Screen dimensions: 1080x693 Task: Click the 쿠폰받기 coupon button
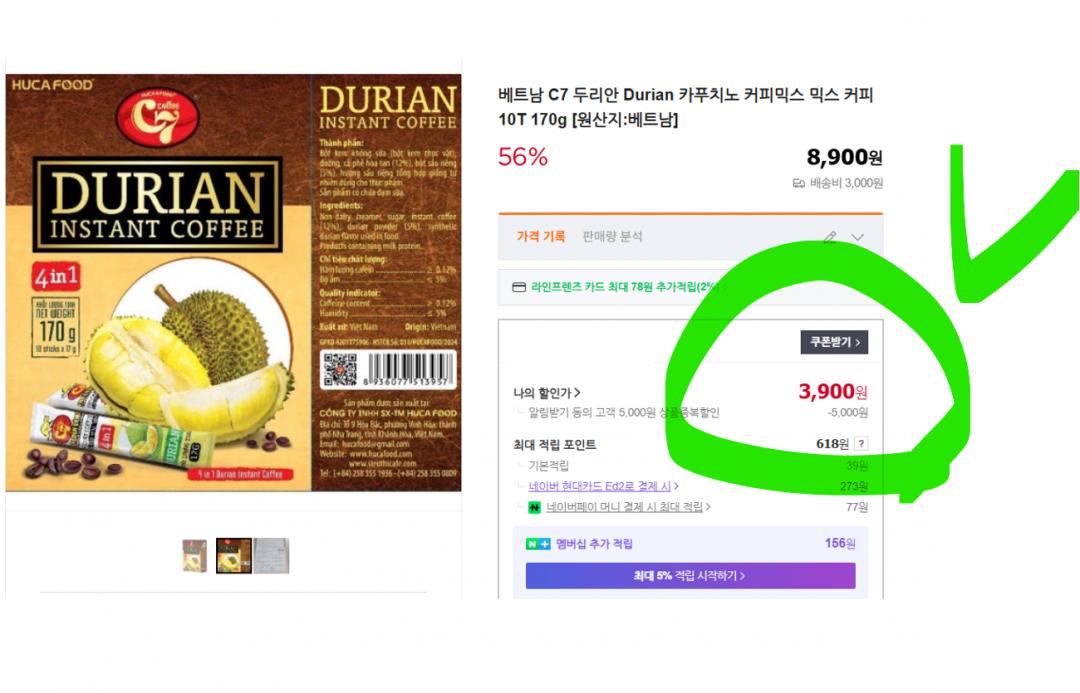[834, 342]
